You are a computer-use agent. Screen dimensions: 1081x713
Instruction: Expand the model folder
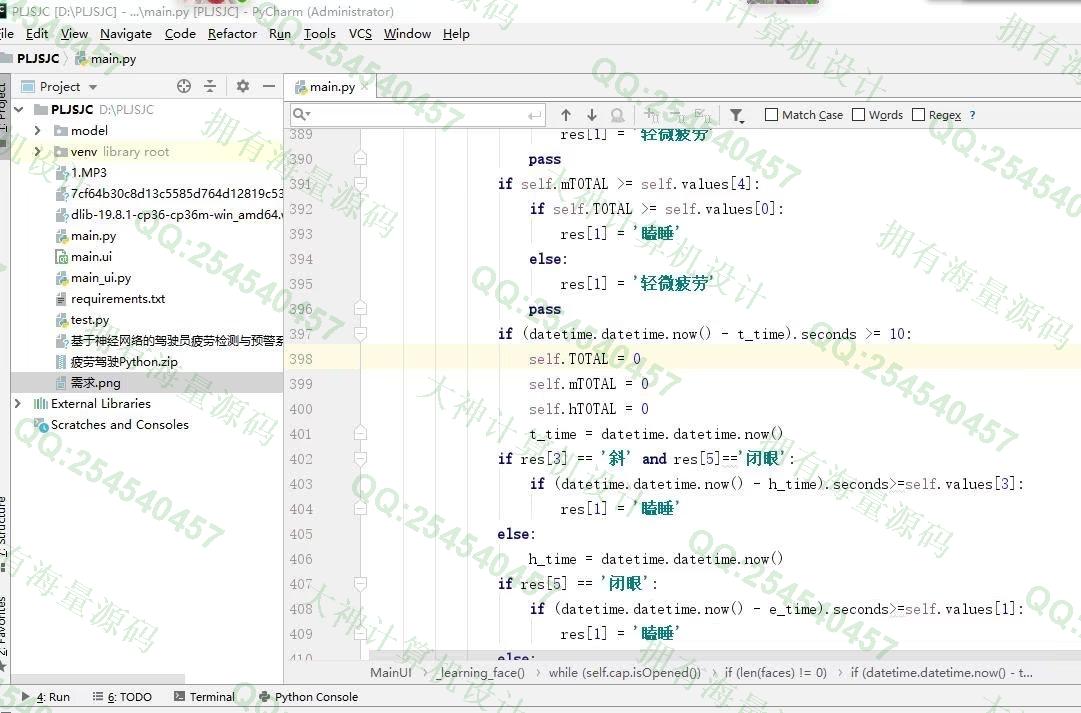[x=37, y=130]
